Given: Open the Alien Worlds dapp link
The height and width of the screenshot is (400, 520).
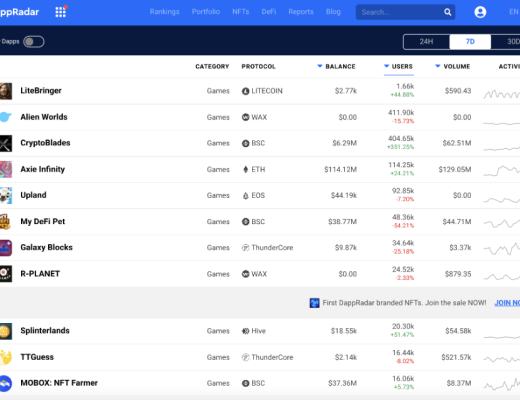Looking at the screenshot, I should [44, 117].
